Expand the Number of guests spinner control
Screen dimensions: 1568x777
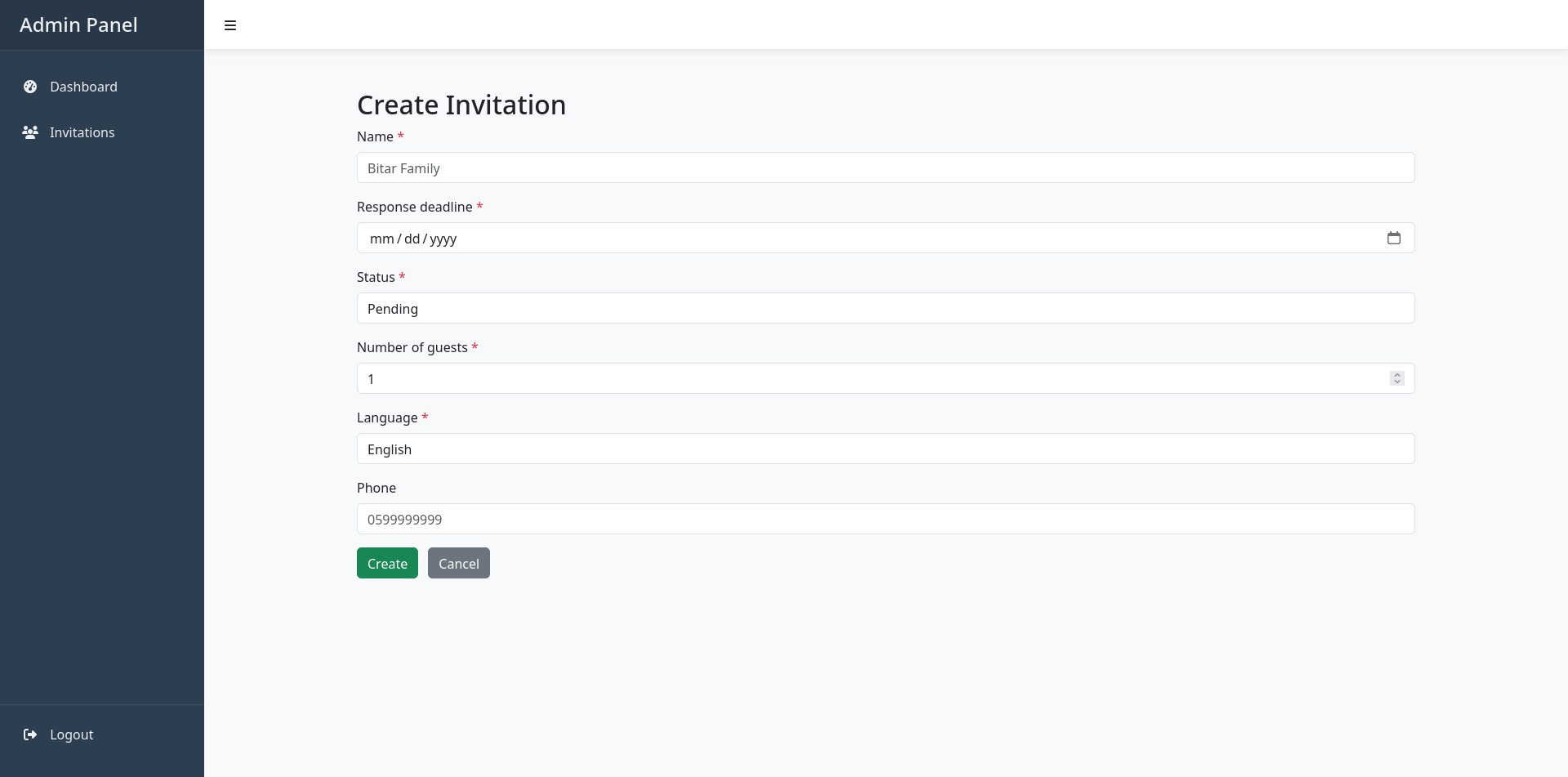(x=1396, y=378)
